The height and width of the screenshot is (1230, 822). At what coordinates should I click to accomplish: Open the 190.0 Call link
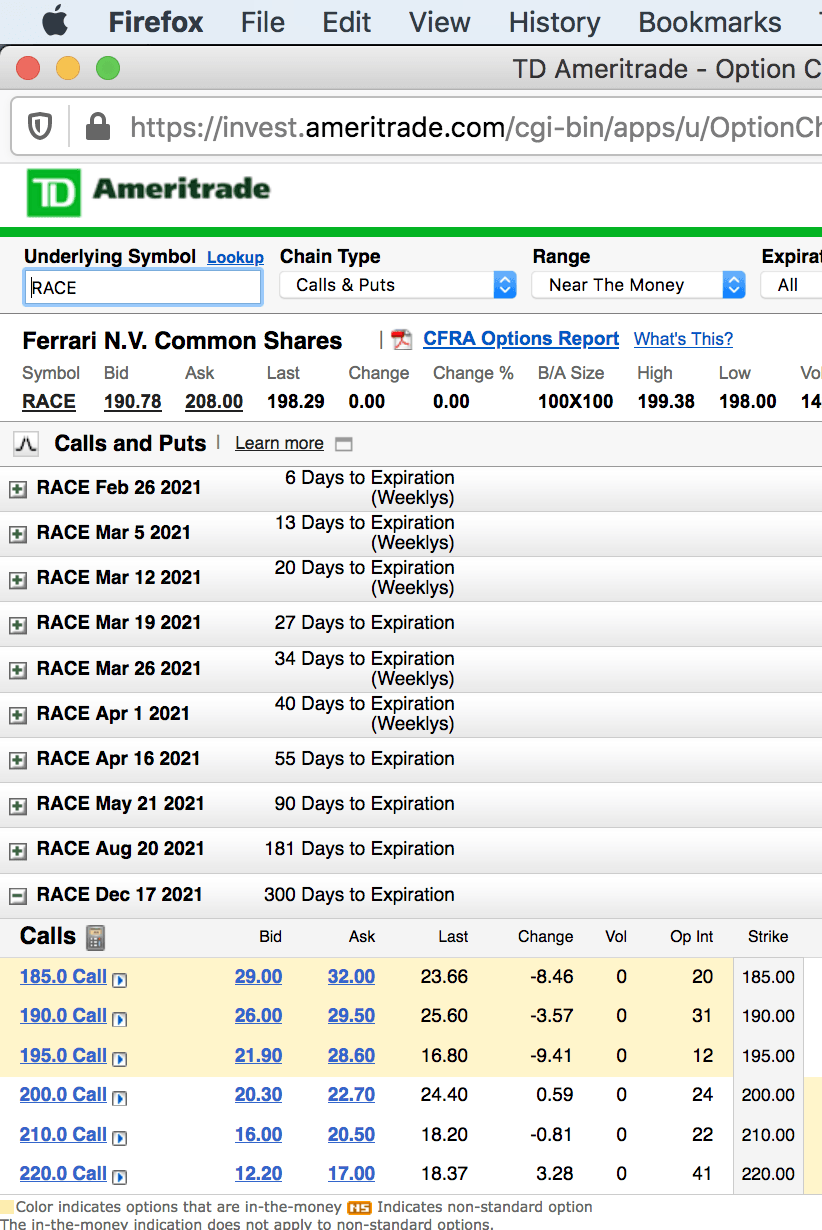coord(63,1016)
